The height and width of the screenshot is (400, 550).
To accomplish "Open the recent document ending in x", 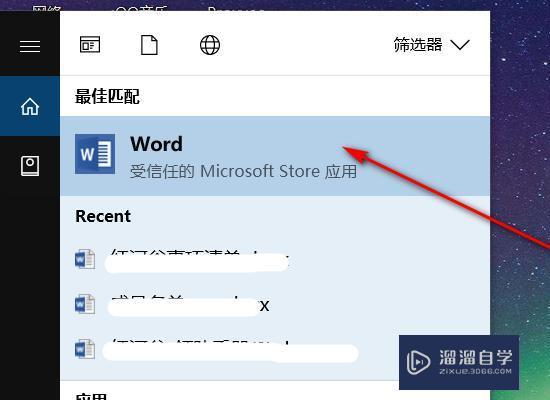I will (x=275, y=305).
